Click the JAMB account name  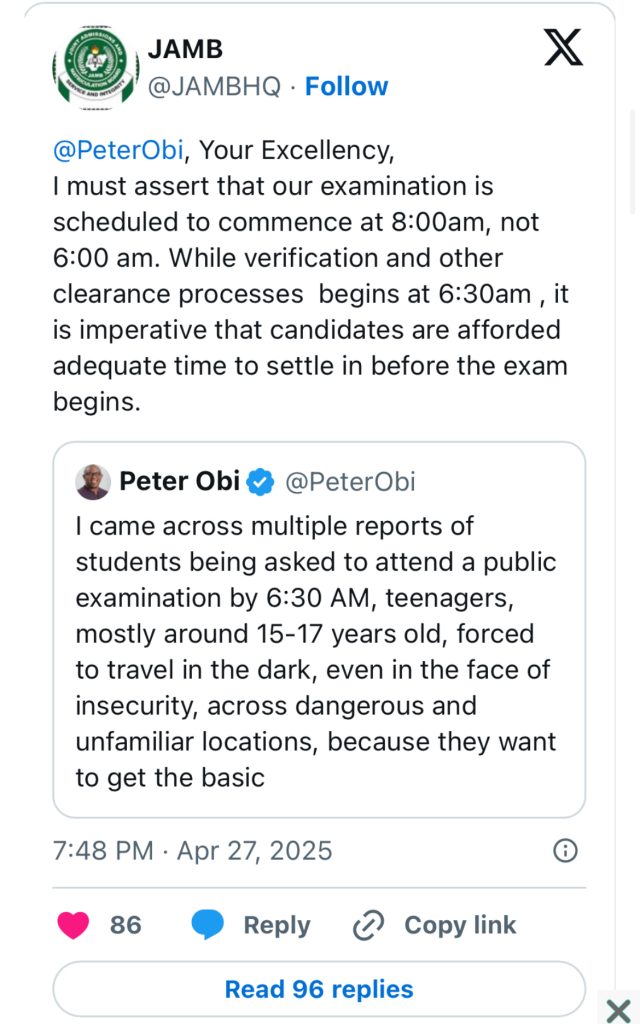point(185,49)
